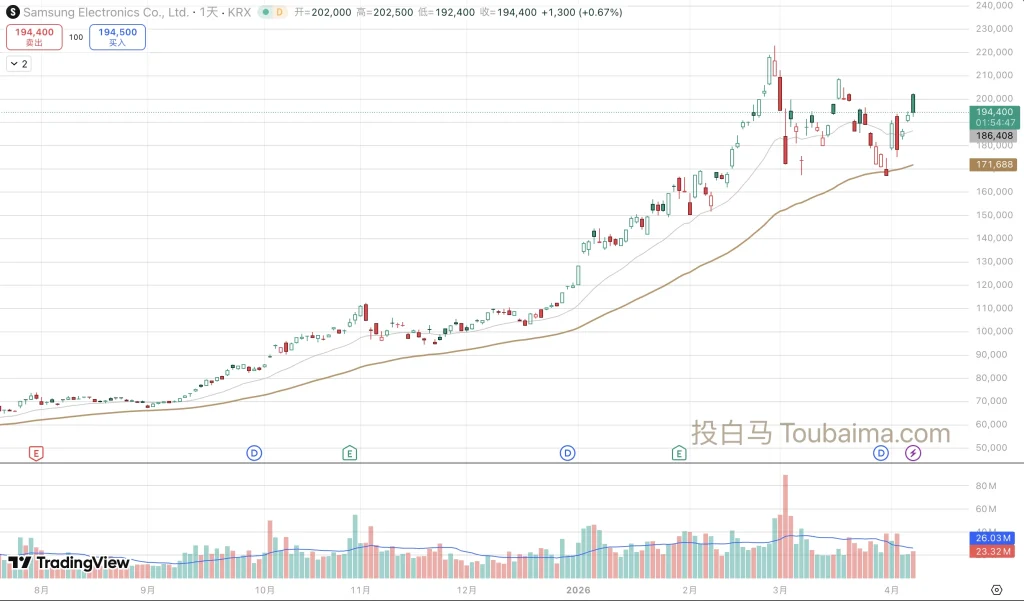Screen dimensions: 1024x601
Task: Click the purple lightning event marker
Action: click(x=913, y=453)
